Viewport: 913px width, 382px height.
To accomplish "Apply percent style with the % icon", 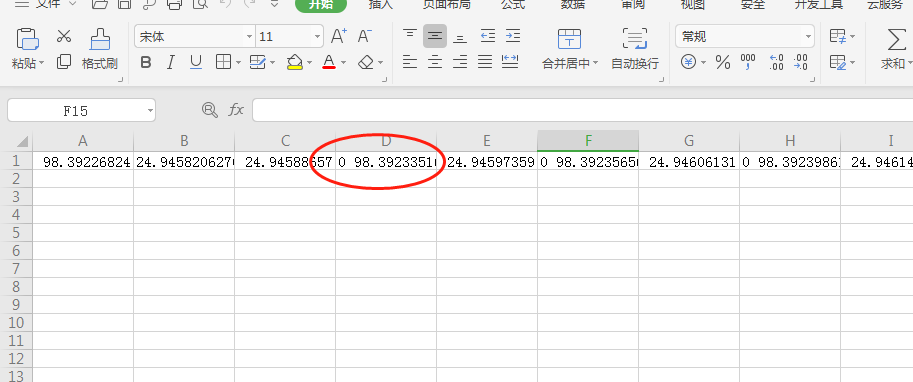I will coord(723,62).
